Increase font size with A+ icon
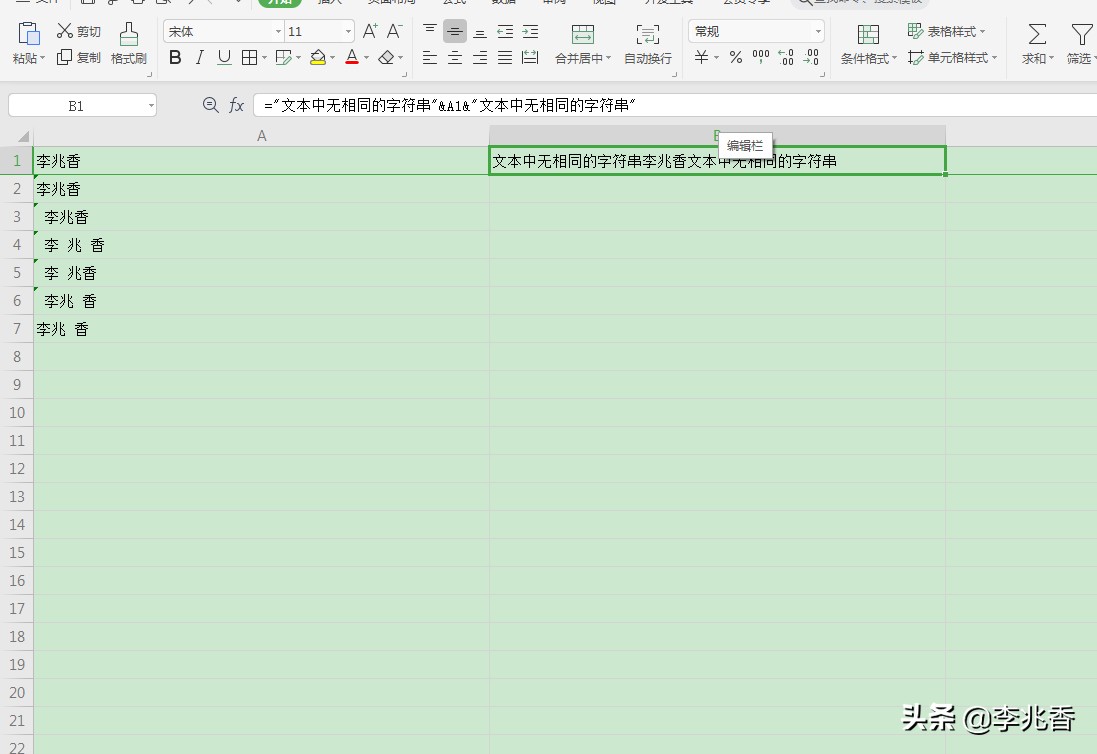The image size is (1097, 754). pos(370,31)
